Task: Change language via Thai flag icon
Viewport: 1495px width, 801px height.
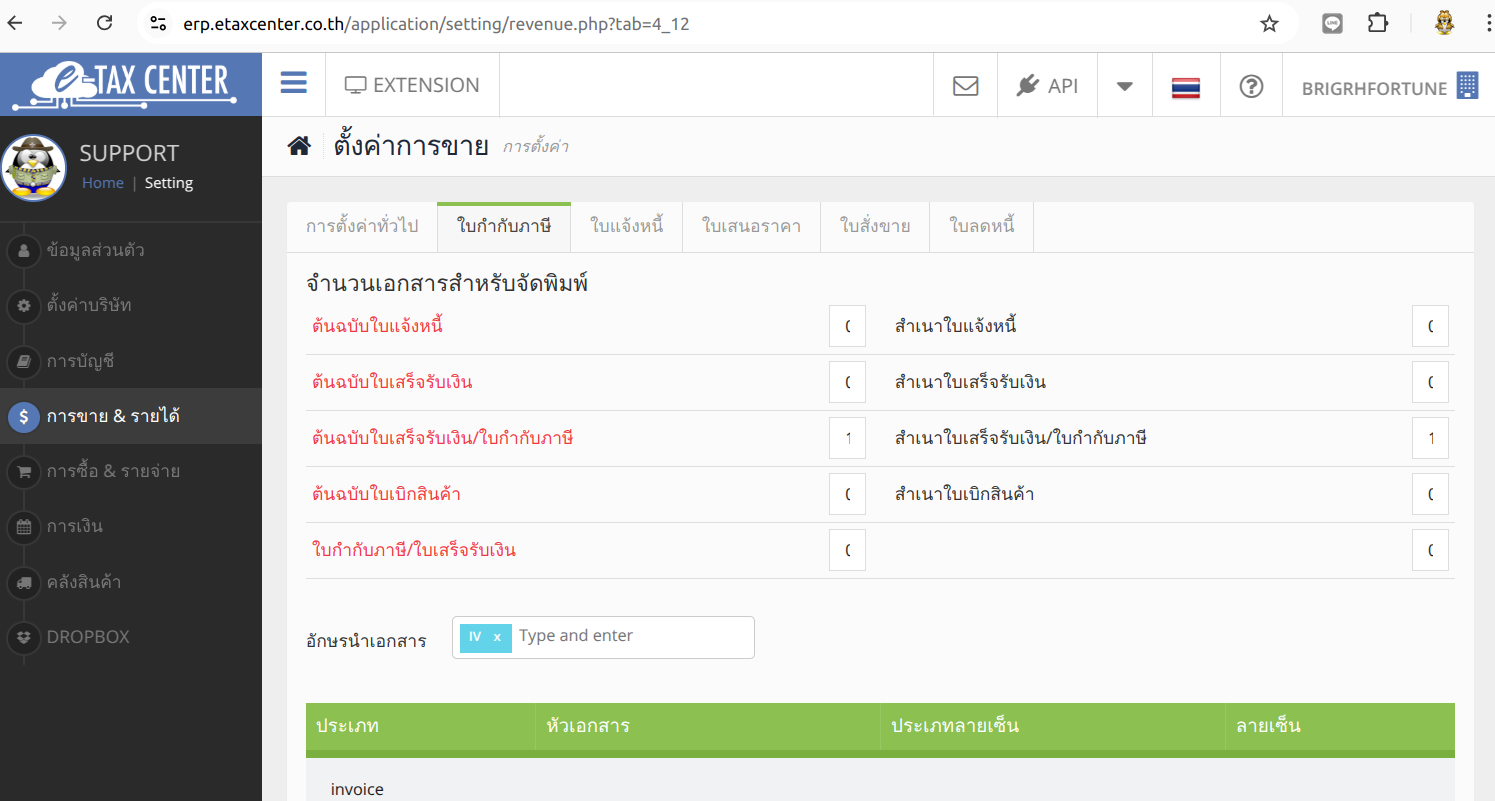Action: [x=1186, y=87]
